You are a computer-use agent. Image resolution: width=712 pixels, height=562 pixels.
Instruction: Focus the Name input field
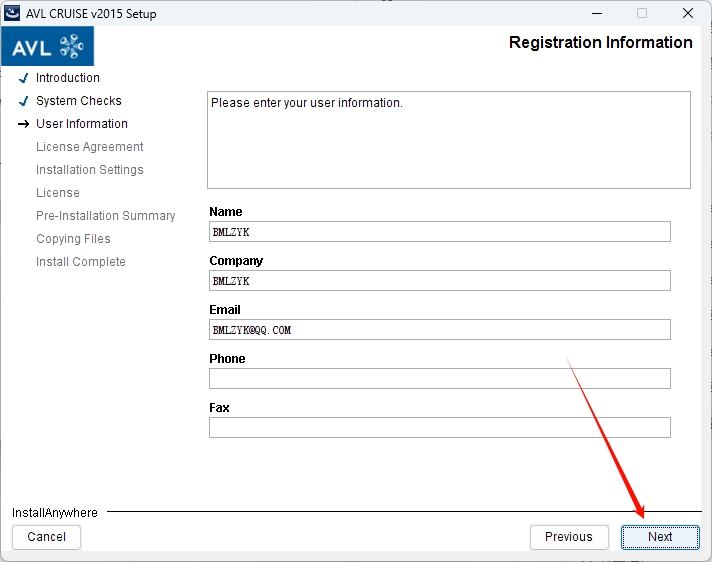pyautogui.click(x=439, y=232)
